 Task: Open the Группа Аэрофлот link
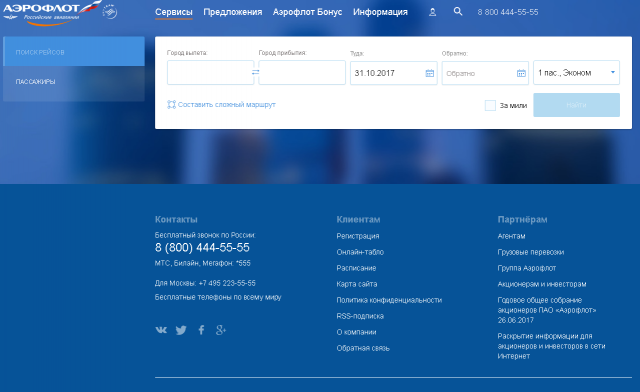pyautogui.click(x=527, y=268)
